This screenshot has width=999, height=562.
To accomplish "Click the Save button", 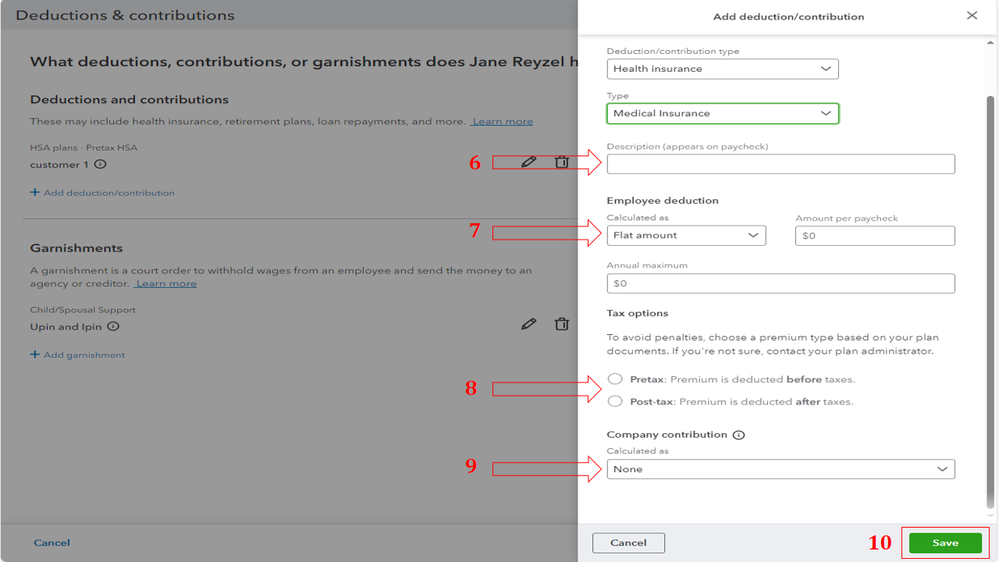I will coord(945,543).
